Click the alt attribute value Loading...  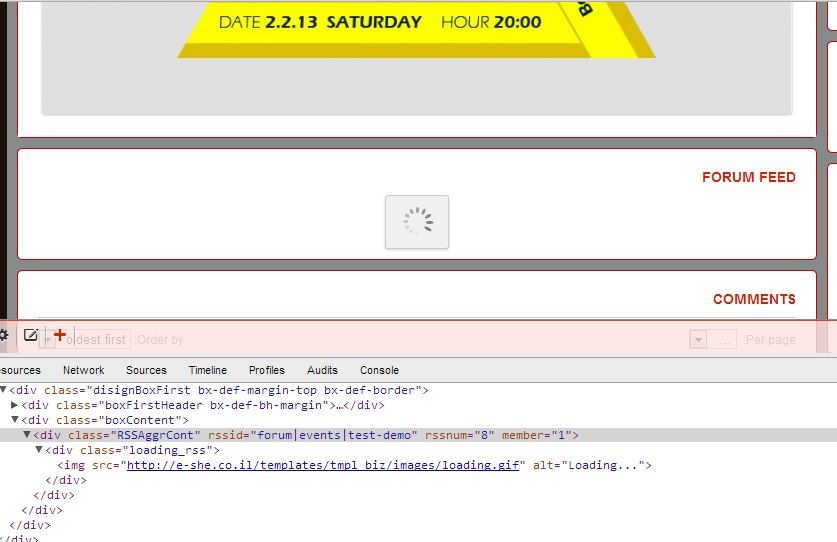[x=603, y=465]
